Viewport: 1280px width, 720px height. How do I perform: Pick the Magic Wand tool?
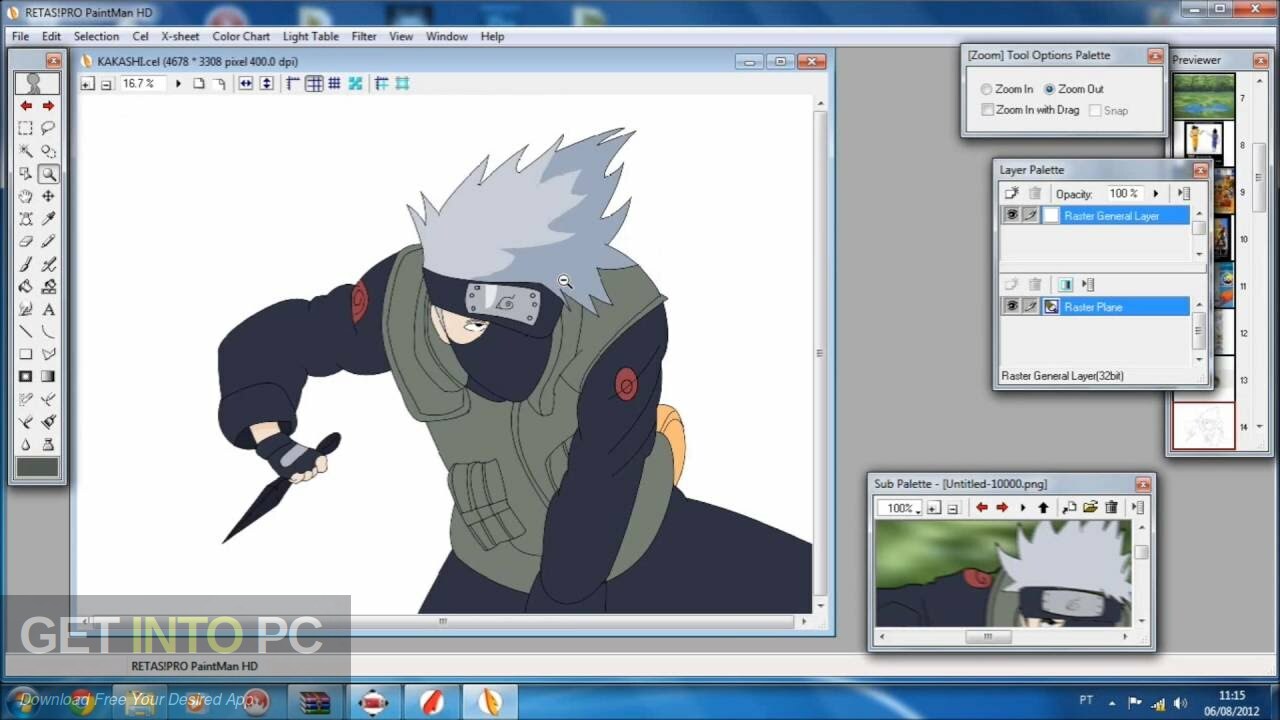pyautogui.click(x=25, y=151)
